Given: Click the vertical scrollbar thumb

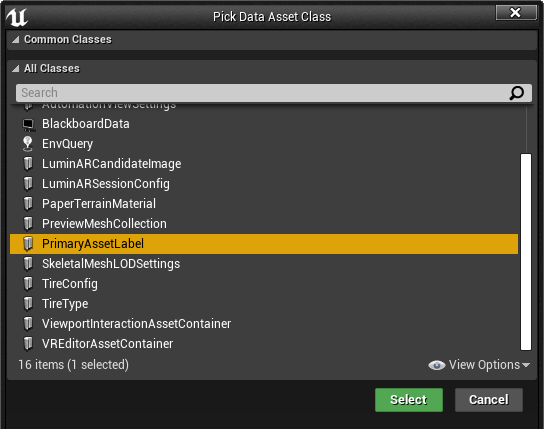Looking at the screenshot, I should [526, 252].
